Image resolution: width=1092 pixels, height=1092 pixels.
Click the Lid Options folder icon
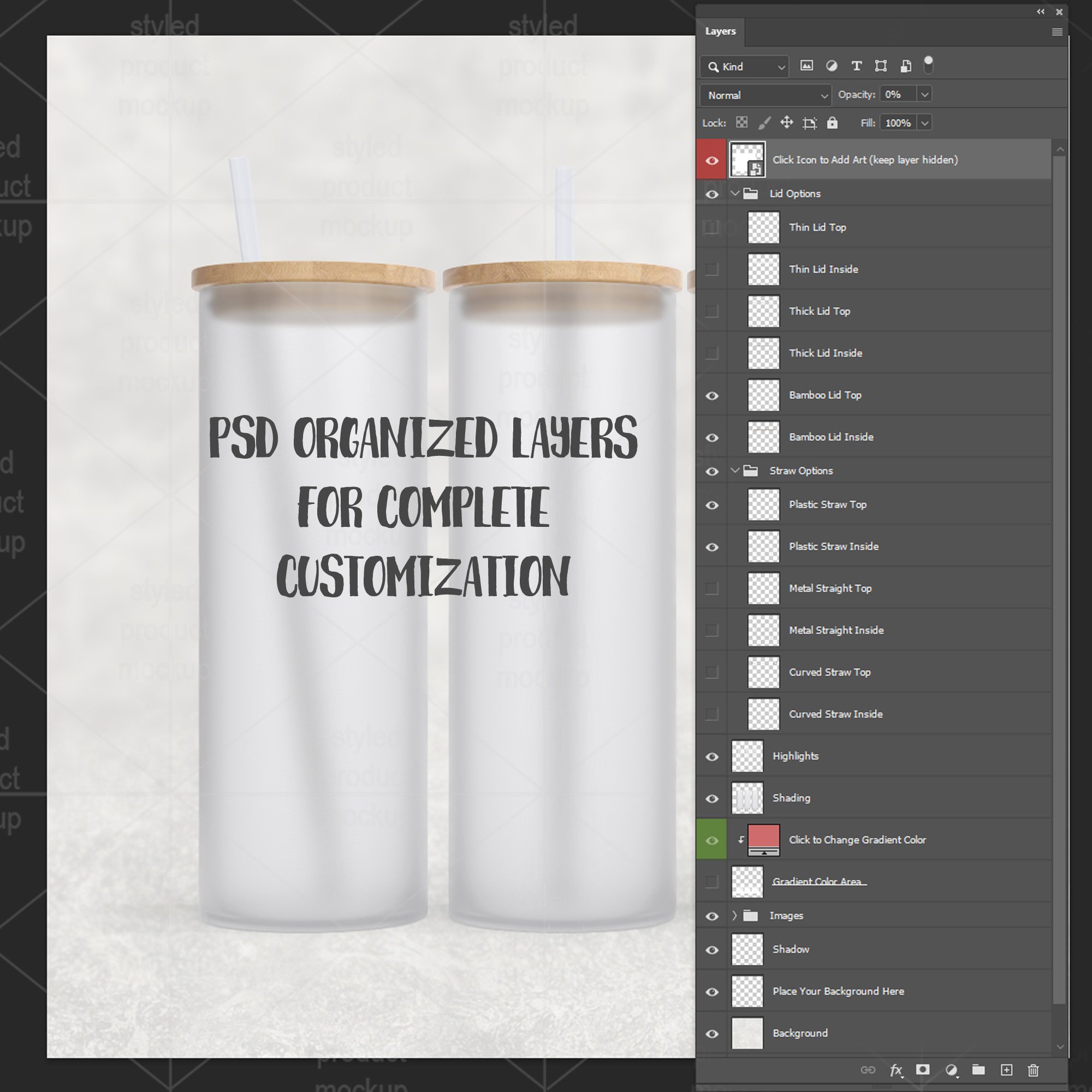point(751,193)
